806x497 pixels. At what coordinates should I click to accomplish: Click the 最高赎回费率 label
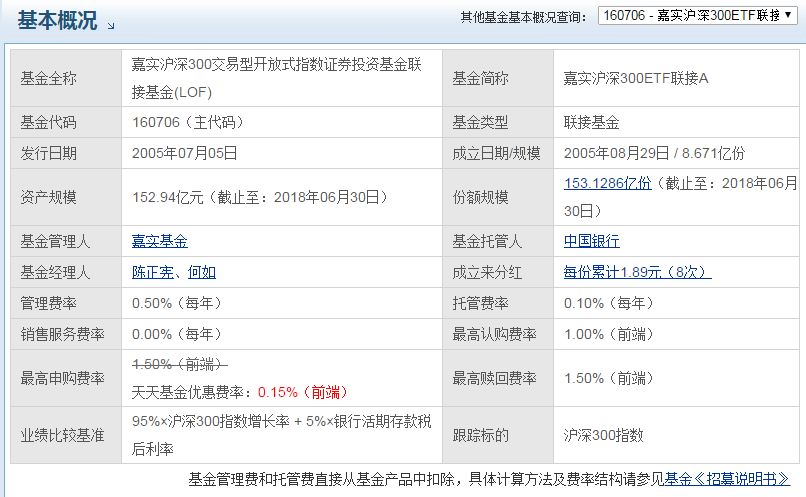click(494, 378)
